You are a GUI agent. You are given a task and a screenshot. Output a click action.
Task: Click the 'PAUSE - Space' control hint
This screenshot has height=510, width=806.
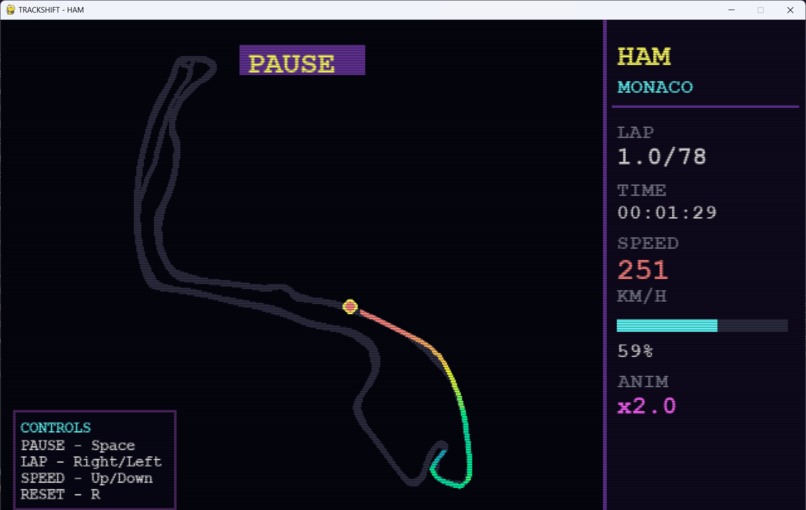(x=78, y=445)
